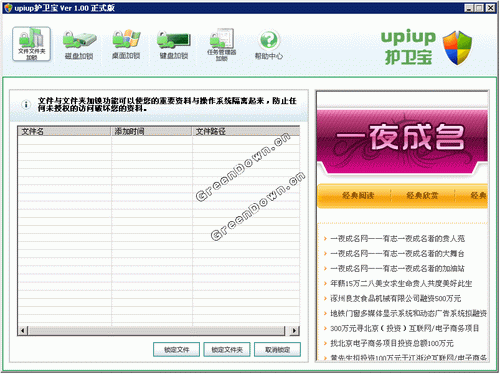Screen dimensions: 500x374
Task: Open the 任务管理器加锁 task manager lock
Action: coord(221,45)
